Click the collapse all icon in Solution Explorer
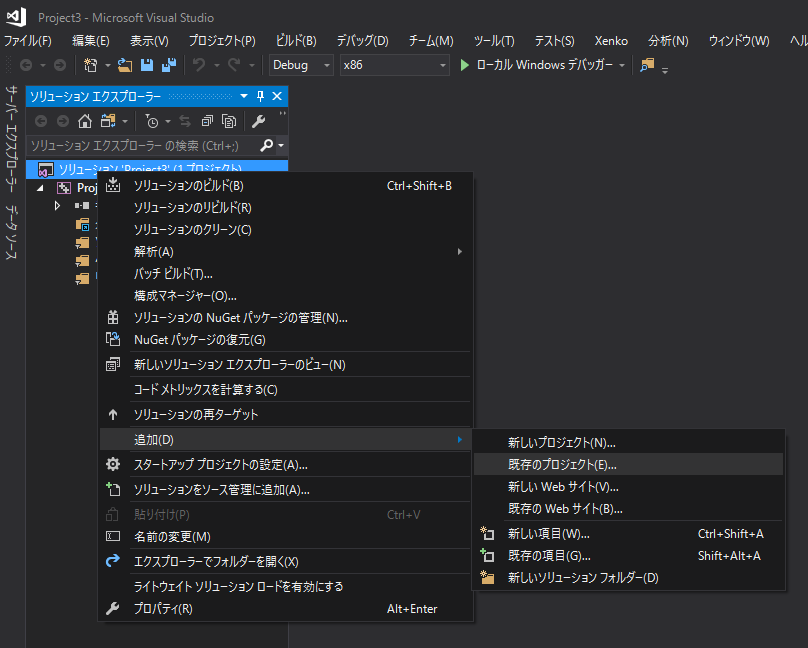The width and height of the screenshot is (808, 648). [x=207, y=121]
